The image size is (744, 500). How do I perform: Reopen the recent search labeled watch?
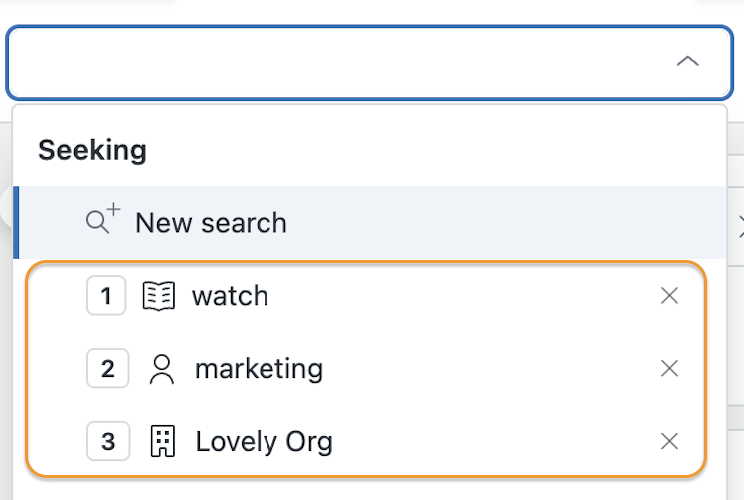(x=230, y=296)
